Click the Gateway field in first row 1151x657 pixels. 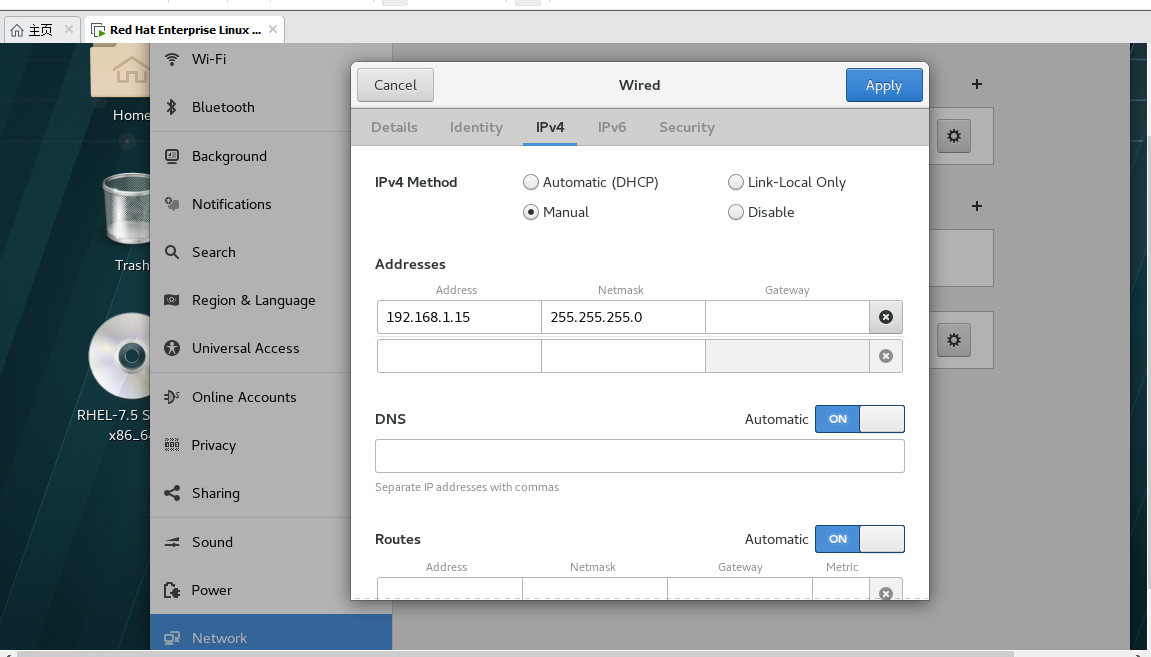(x=788, y=317)
